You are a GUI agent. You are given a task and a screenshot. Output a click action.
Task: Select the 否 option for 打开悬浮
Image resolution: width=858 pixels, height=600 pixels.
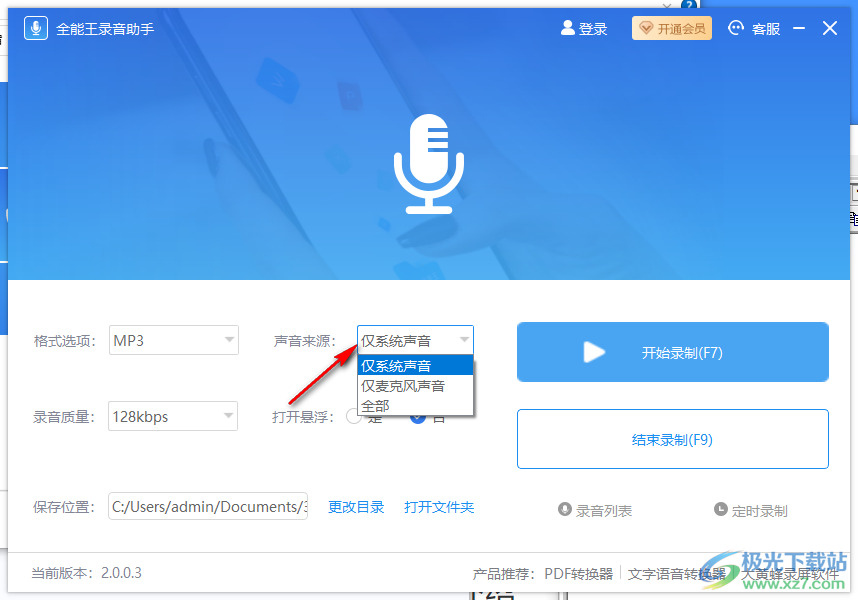pyautogui.click(x=417, y=418)
